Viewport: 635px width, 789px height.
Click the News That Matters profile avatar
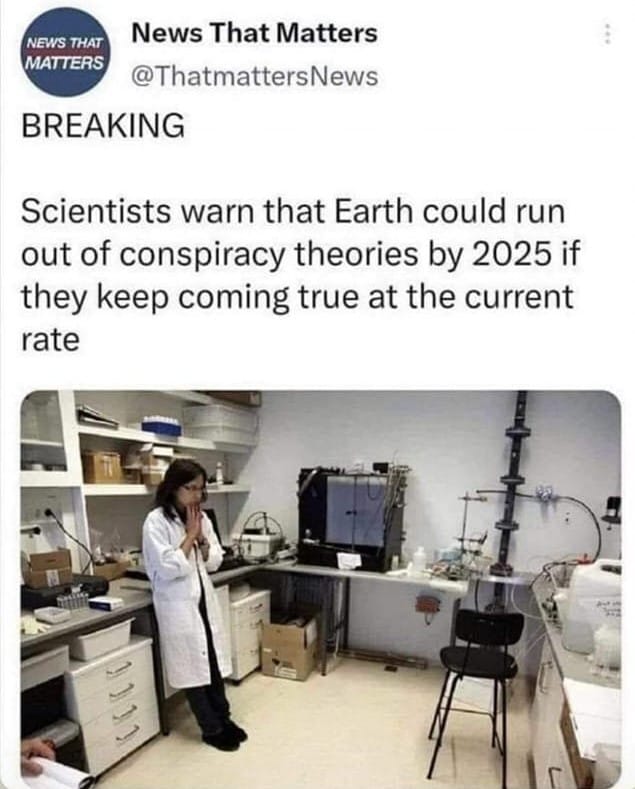(65, 53)
